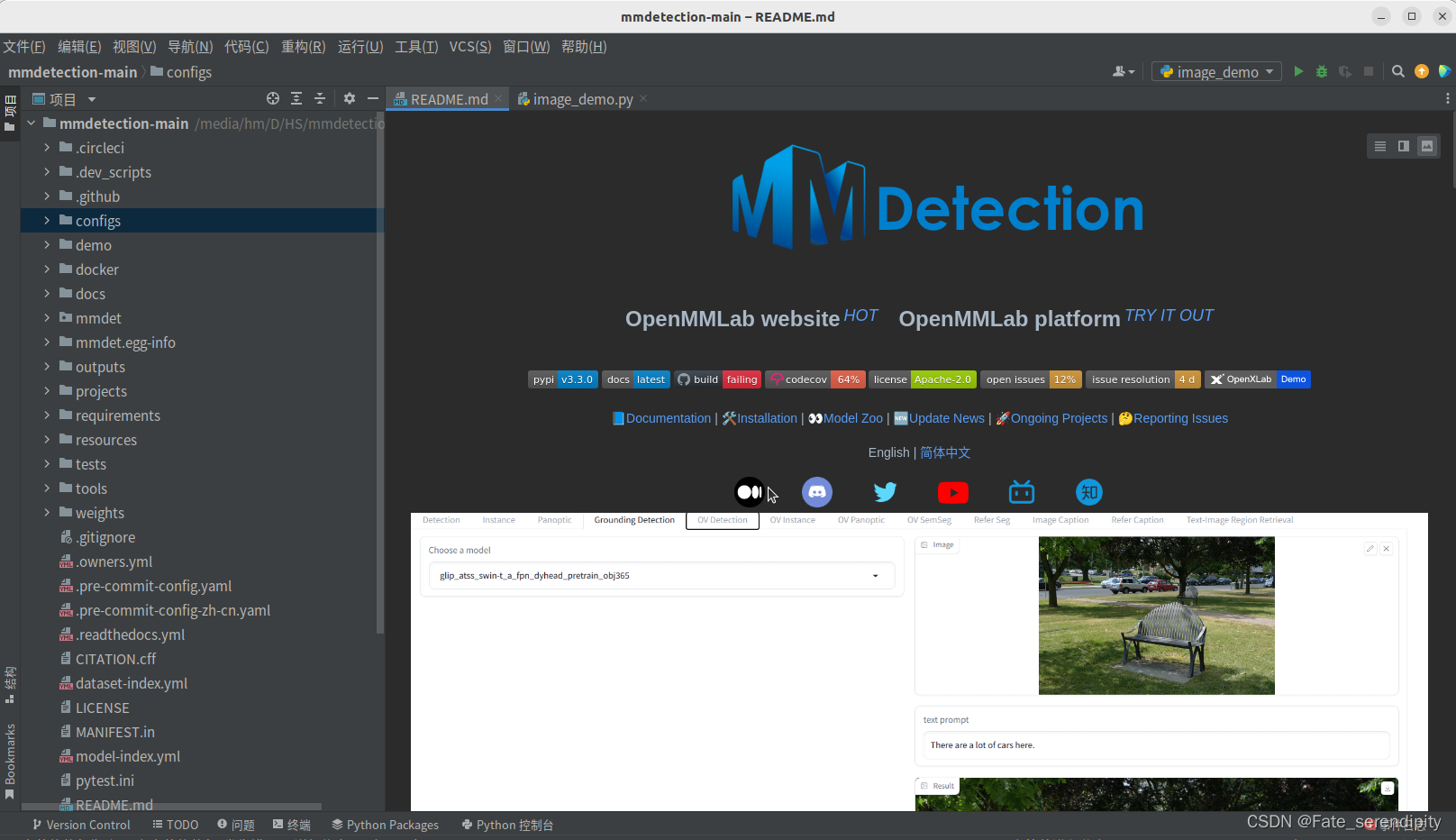Open the 编辑(E) menu
1456x840 pixels.
(79, 46)
